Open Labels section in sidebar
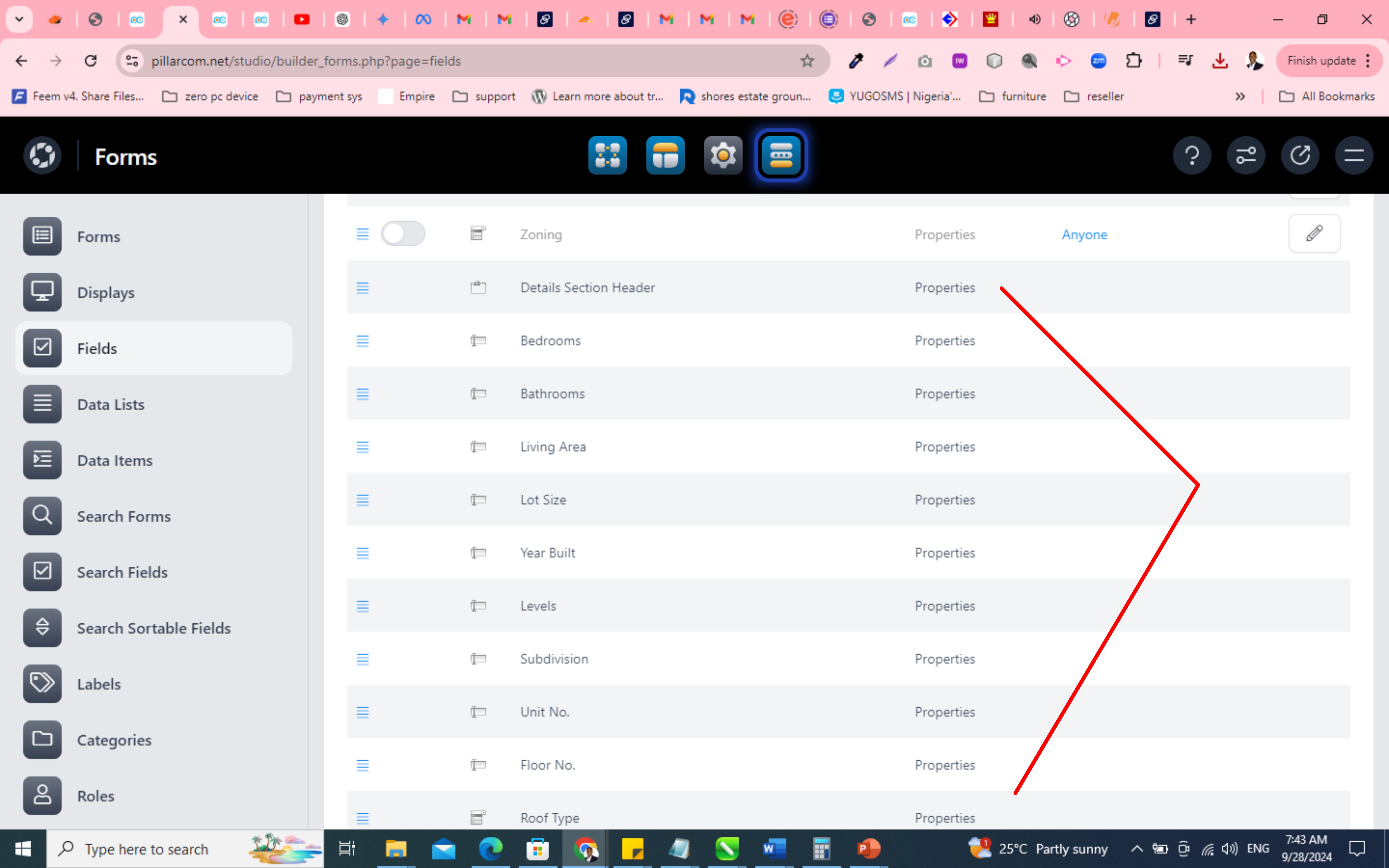Screen dimensions: 1389x868 [x=99, y=684]
